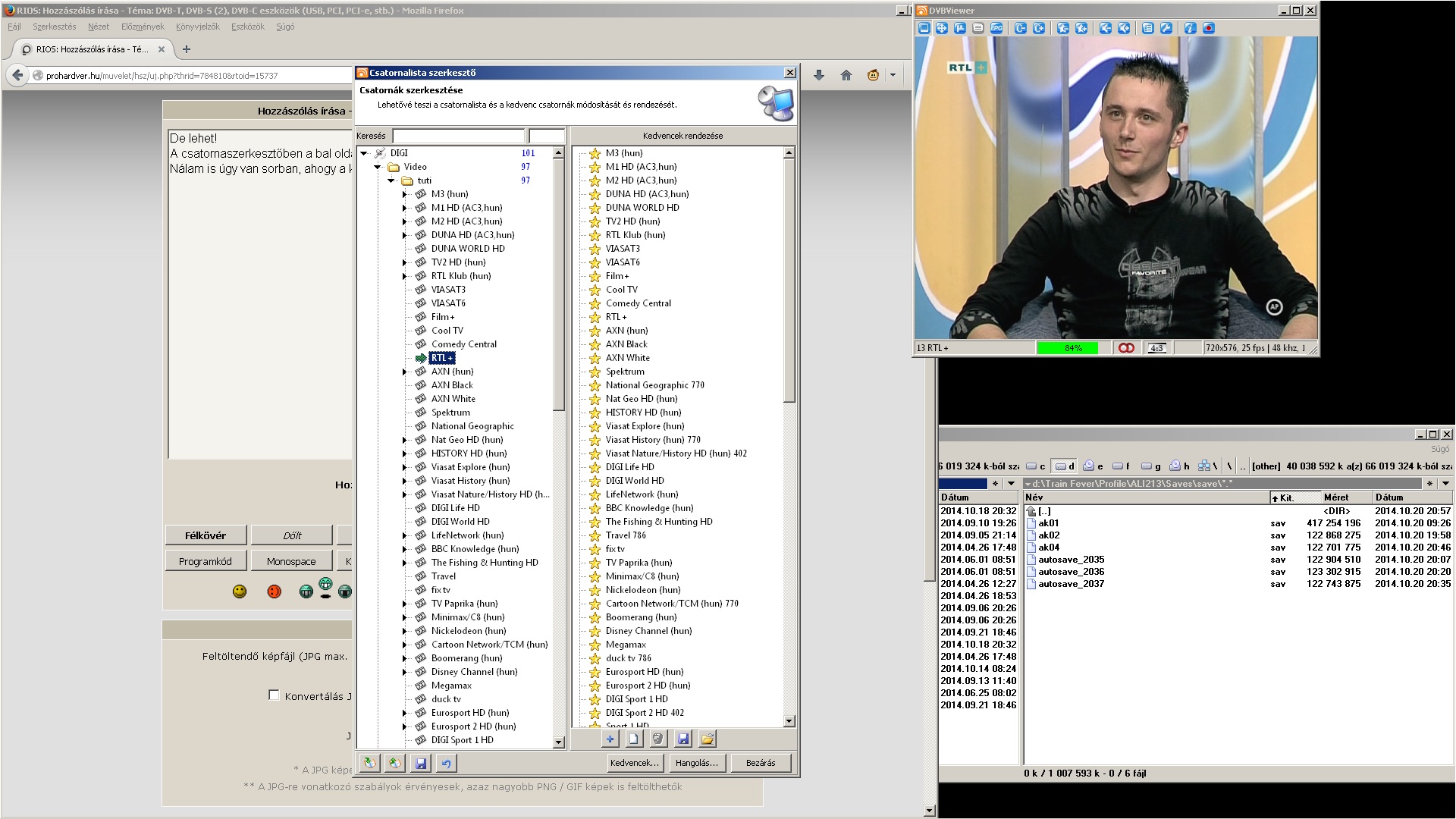
Task: Open directory history dropdown of right file panel
Action: [x=1446, y=484]
